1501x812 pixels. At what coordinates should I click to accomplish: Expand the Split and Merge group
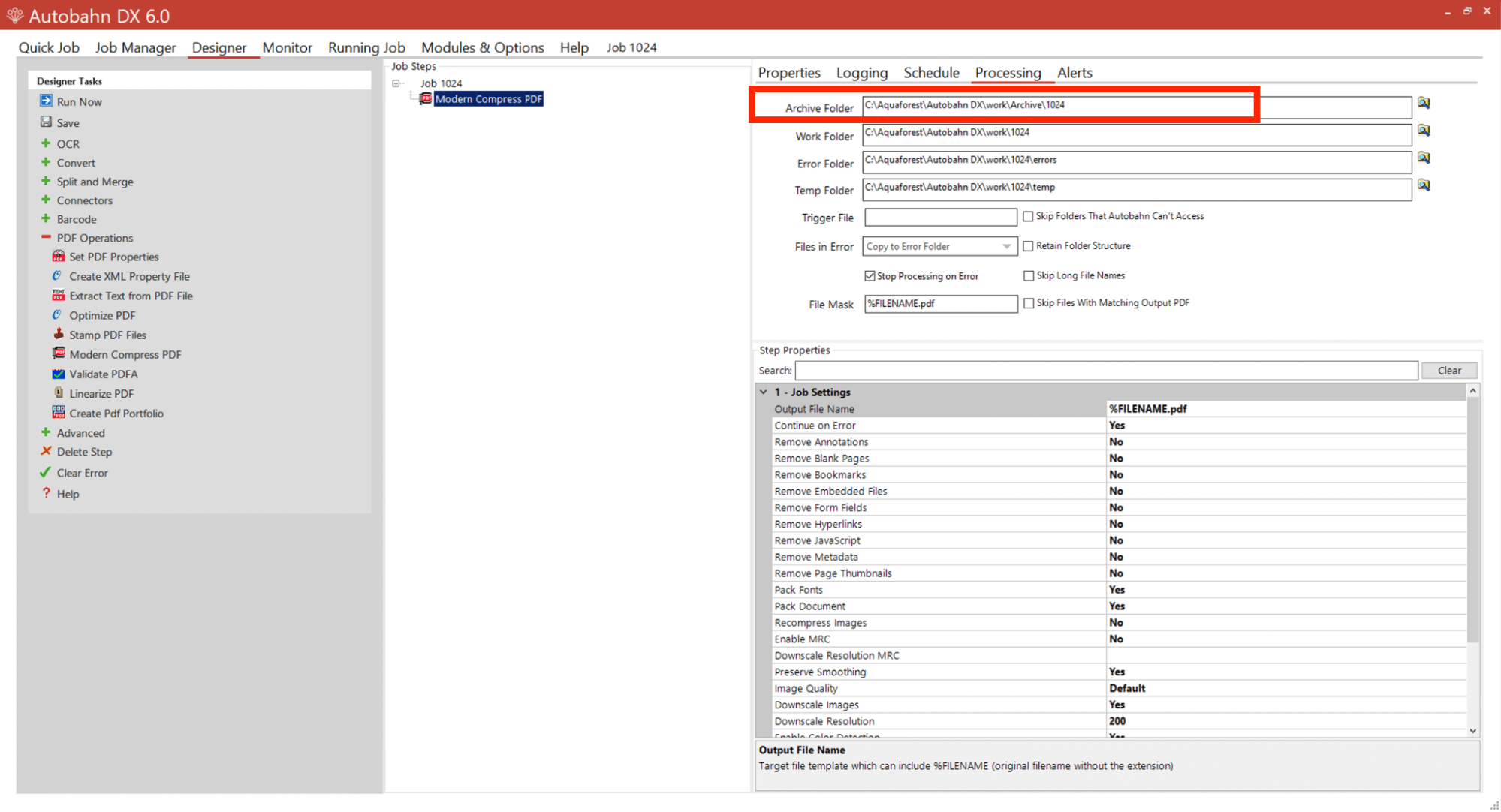pyautogui.click(x=46, y=181)
